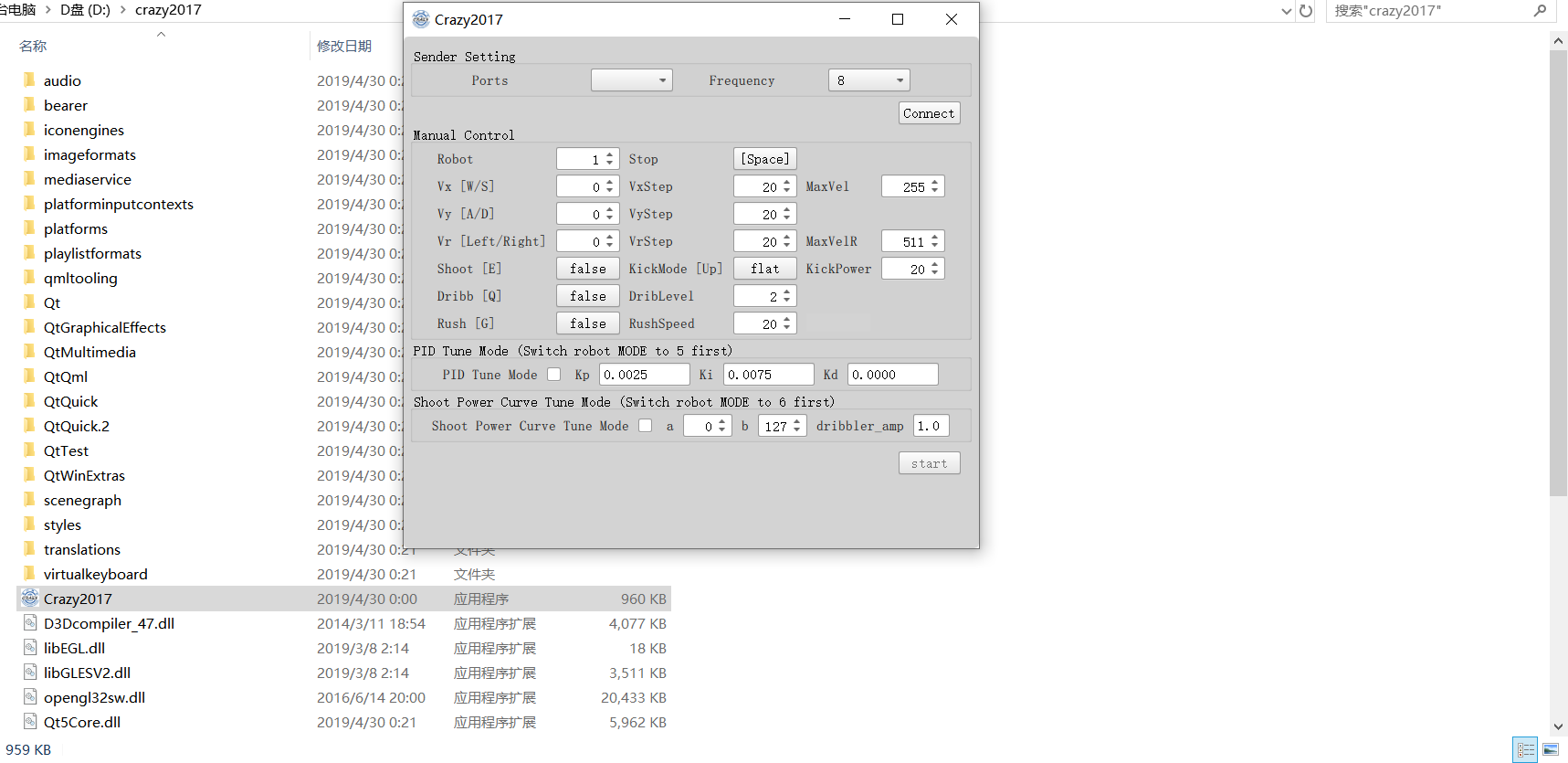
Task: Select the D3Dcompiler_47.dll file icon
Action: tap(30, 623)
